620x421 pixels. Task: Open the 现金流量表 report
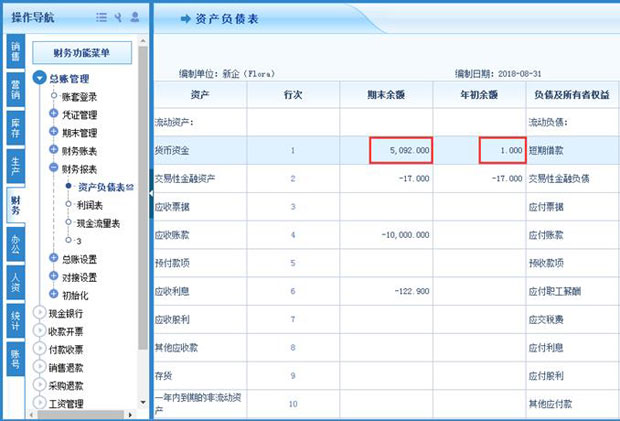pyautogui.click(x=98, y=223)
